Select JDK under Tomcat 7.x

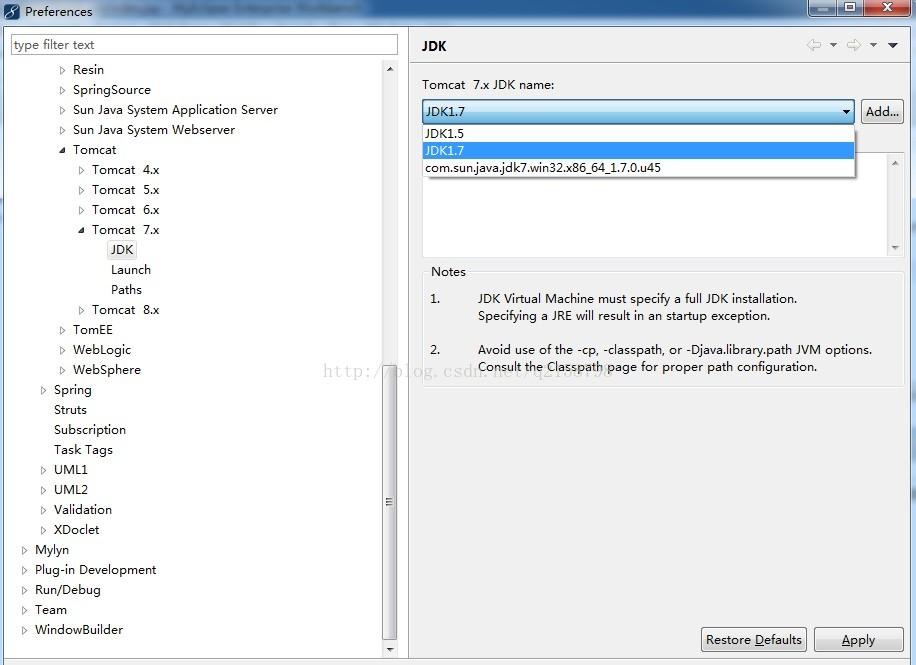122,250
